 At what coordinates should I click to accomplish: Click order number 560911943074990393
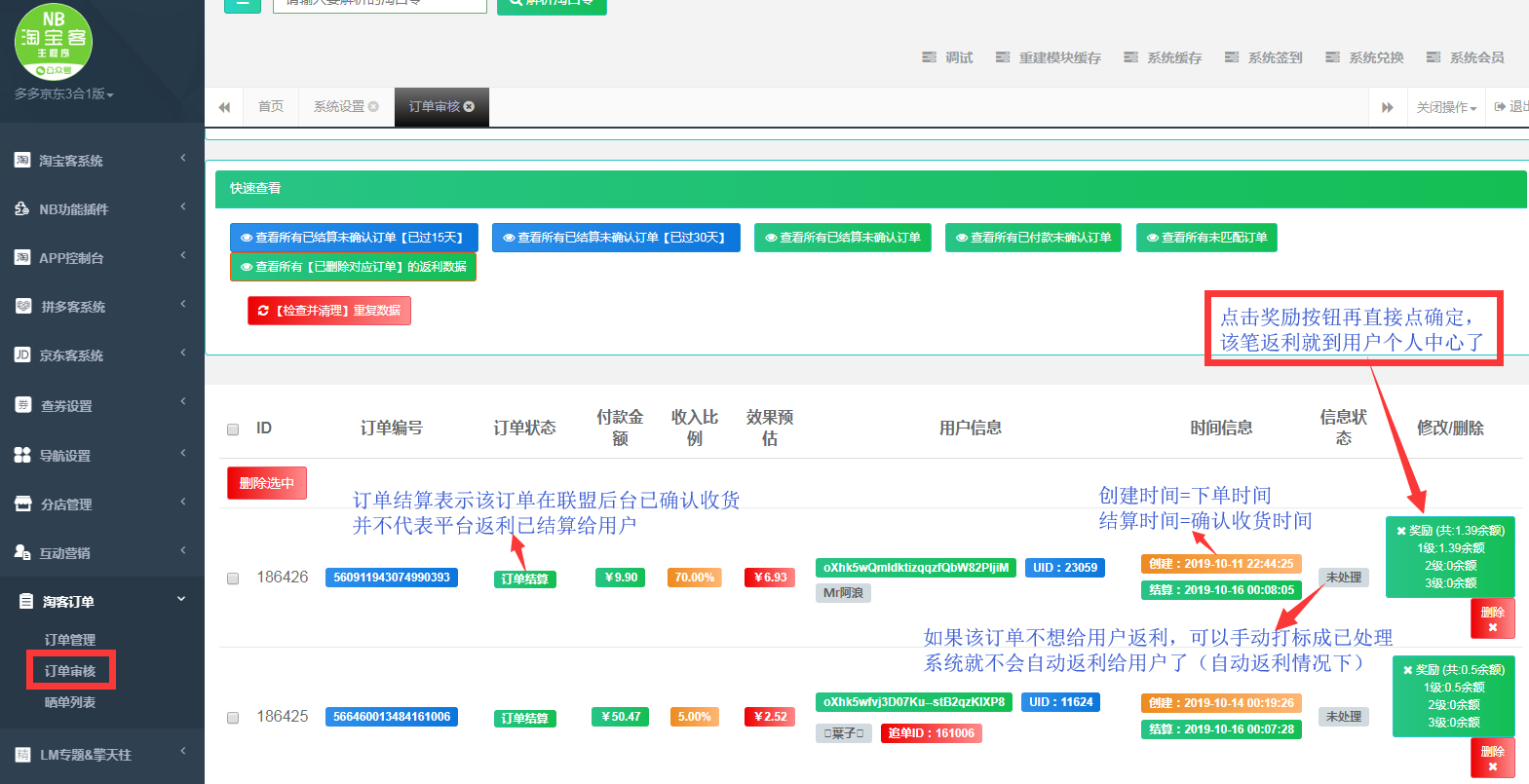392,578
